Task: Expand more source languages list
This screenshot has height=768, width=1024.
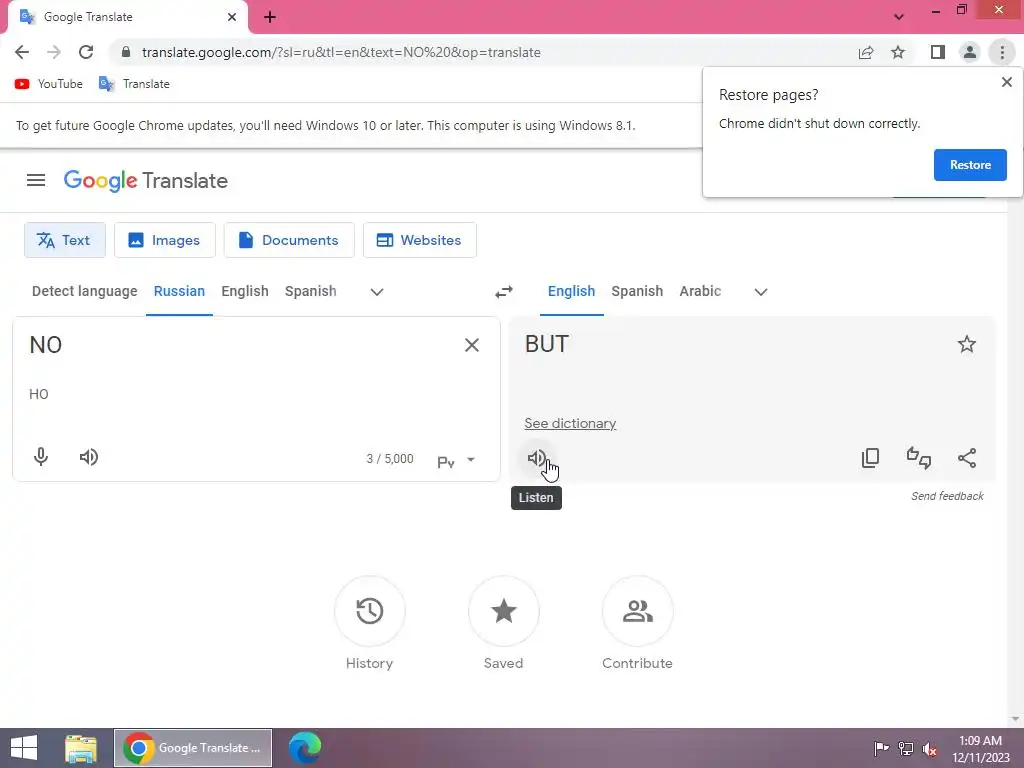Action: (x=377, y=292)
